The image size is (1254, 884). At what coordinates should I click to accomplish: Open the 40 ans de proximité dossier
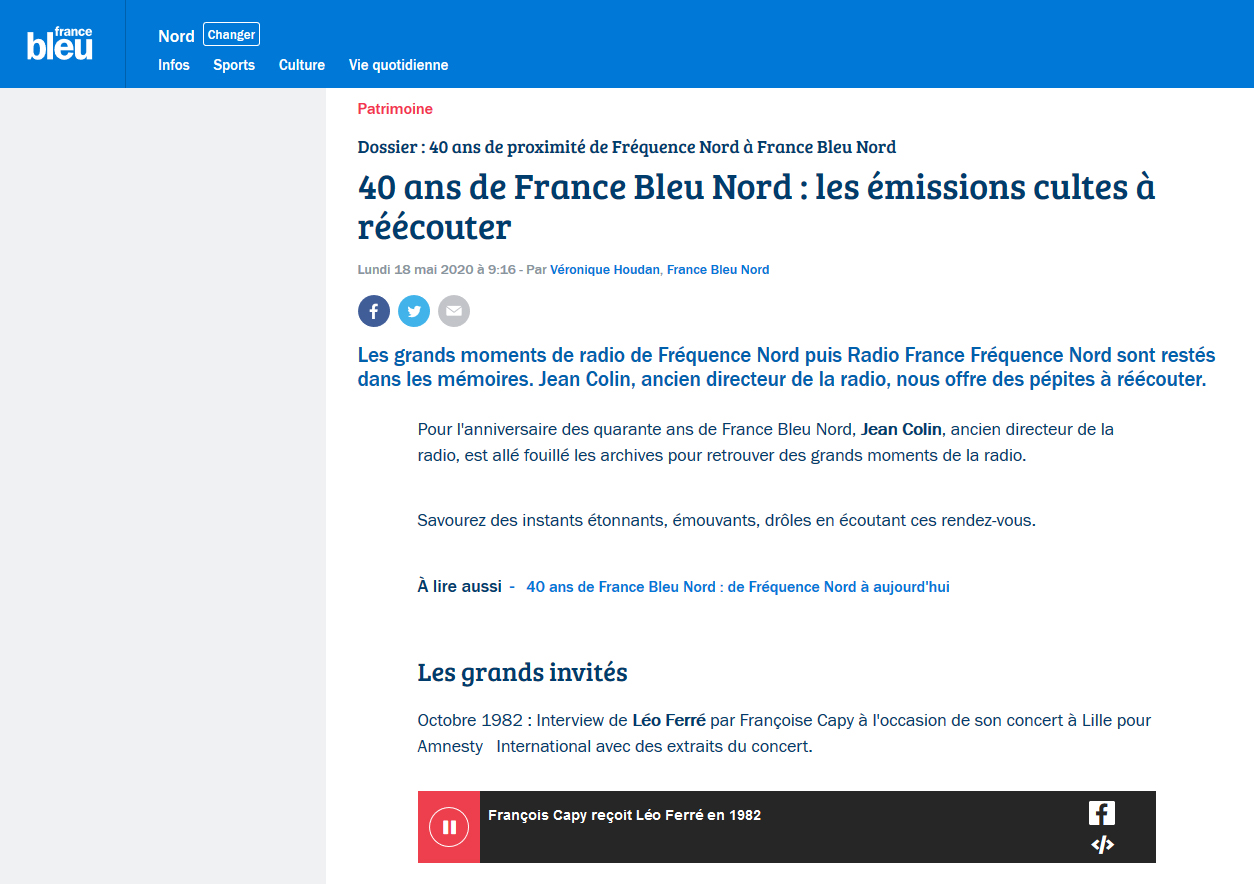click(626, 147)
